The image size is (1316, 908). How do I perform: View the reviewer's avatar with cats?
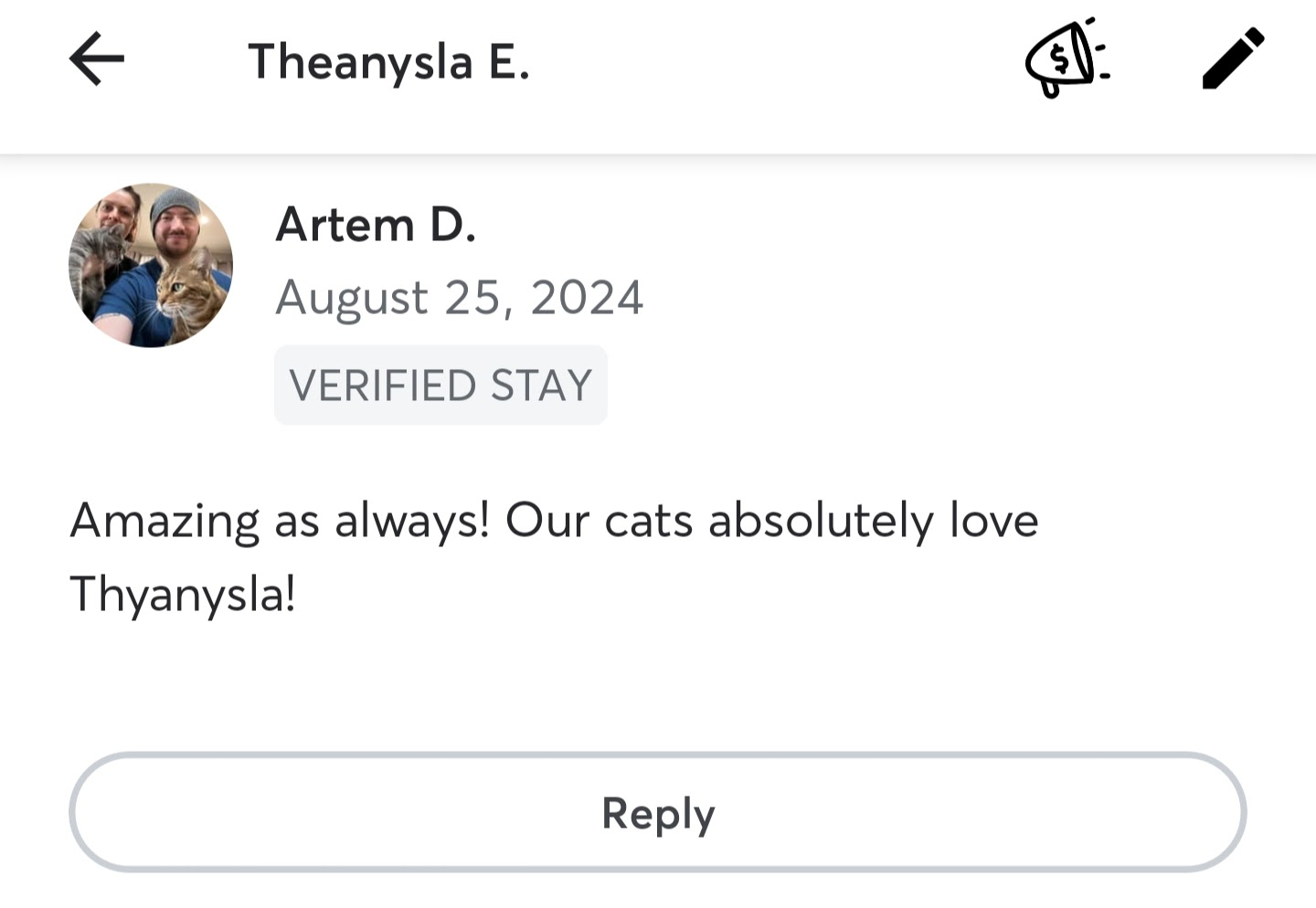tap(151, 265)
